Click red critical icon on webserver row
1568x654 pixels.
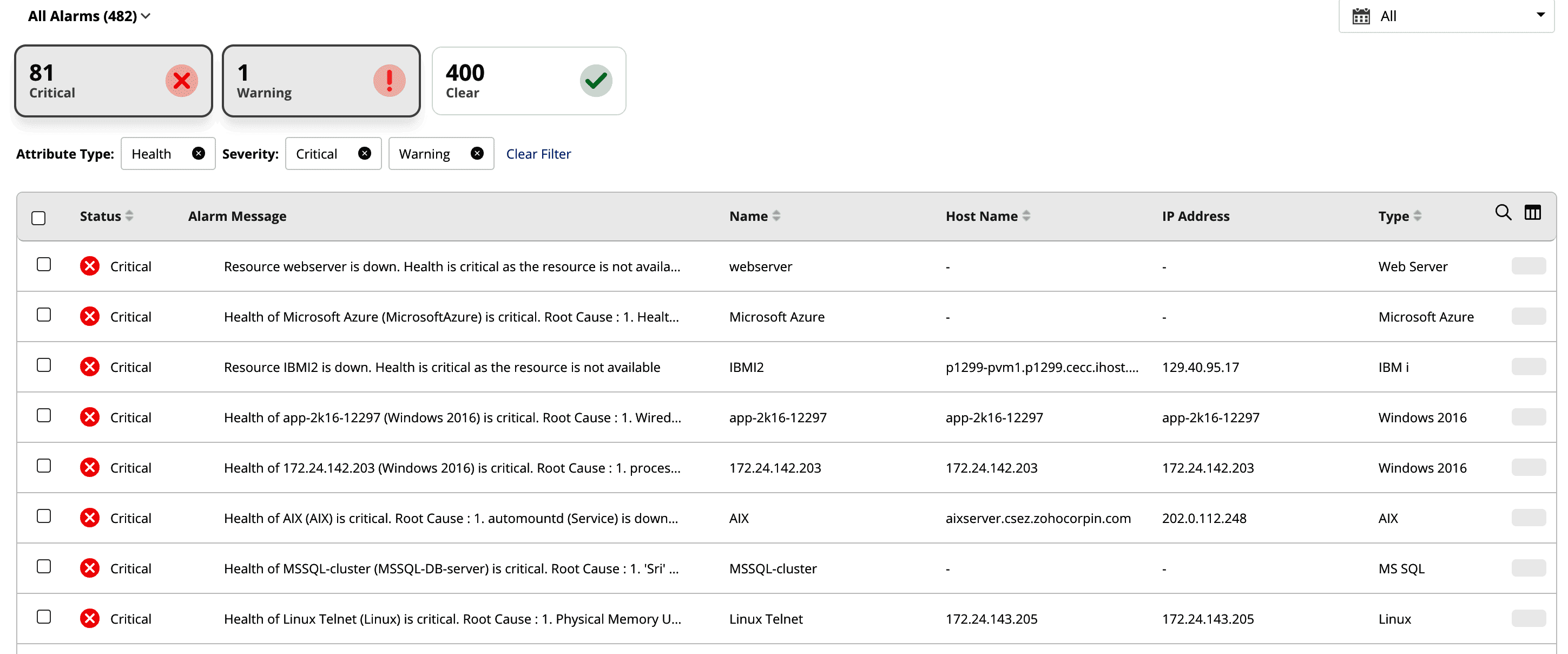(x=89, y=266)
